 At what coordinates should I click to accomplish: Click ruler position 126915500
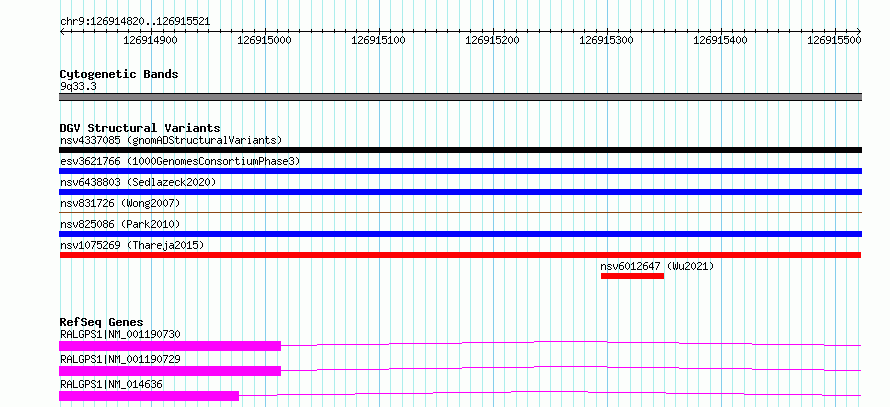(834, 40)
